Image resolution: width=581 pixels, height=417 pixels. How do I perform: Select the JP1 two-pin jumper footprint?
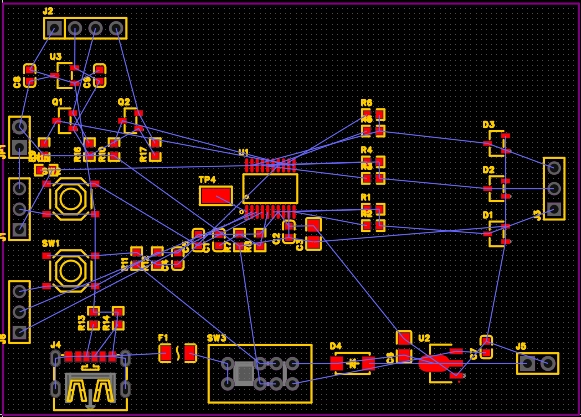19,138
